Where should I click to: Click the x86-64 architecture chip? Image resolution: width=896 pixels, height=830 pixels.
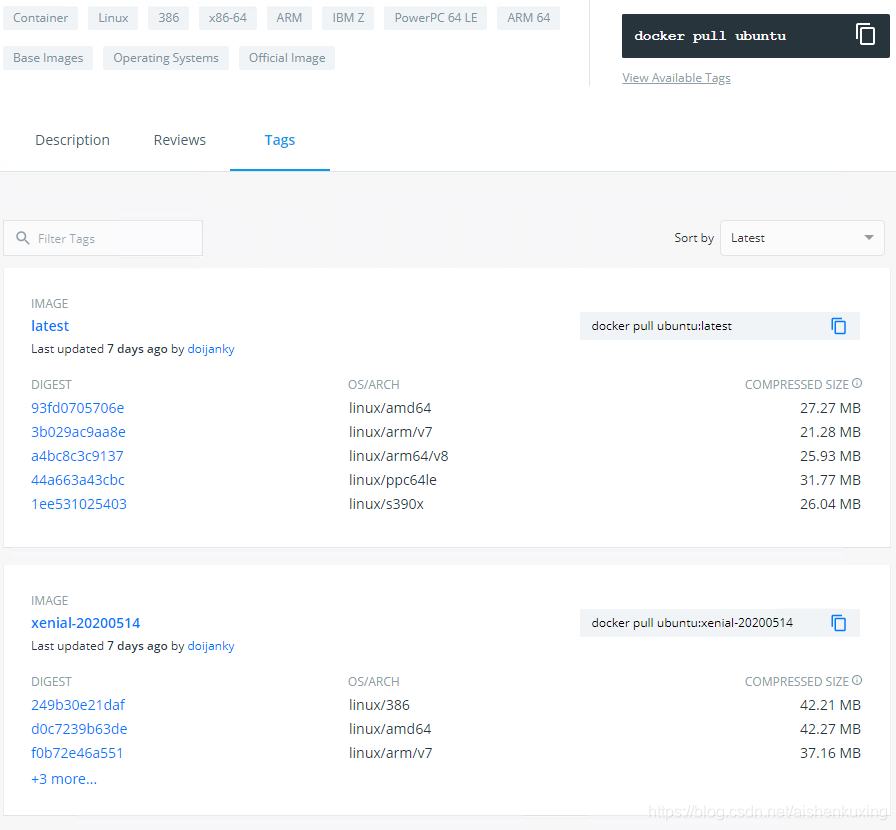coord(227,18)
